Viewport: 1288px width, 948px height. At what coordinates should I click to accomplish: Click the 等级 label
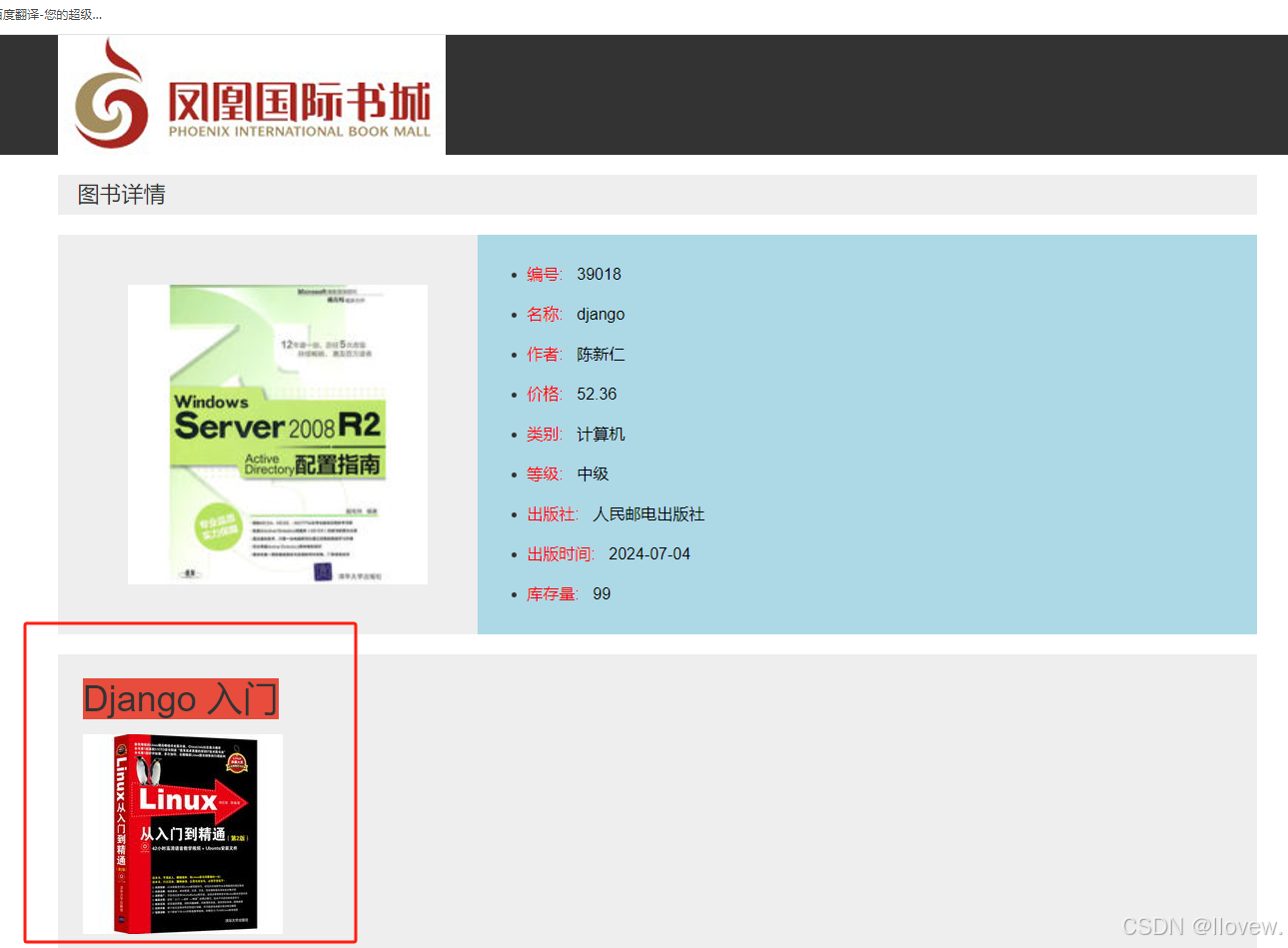click(545, 474)
